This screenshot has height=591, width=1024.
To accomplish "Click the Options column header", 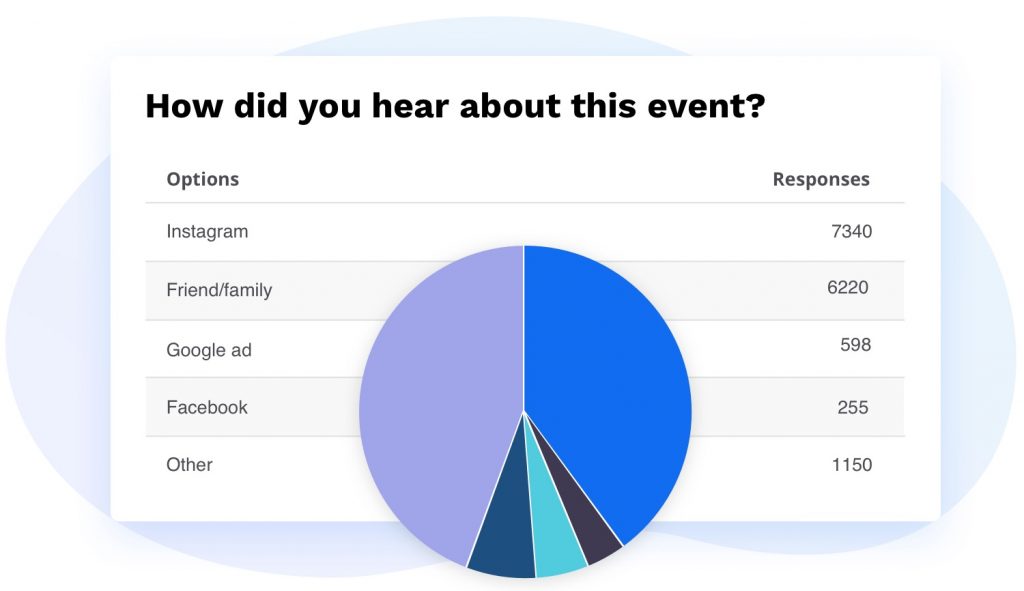I will click(x=202, y=180).
